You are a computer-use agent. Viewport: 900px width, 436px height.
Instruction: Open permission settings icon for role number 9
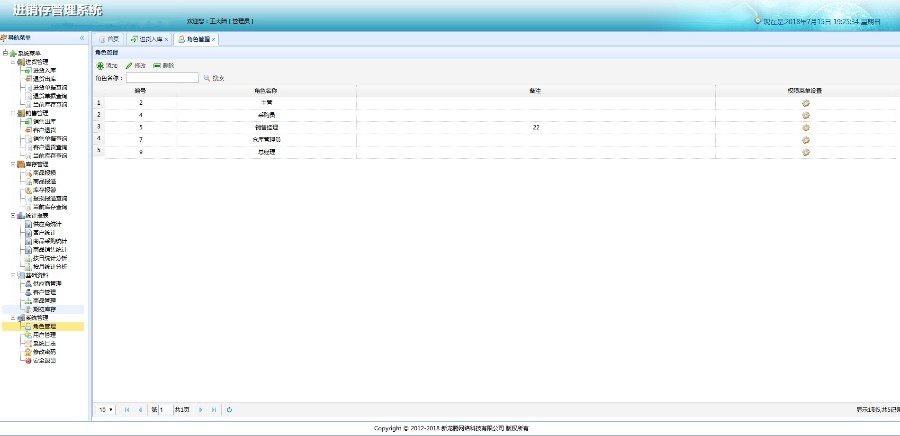[806, 153]
